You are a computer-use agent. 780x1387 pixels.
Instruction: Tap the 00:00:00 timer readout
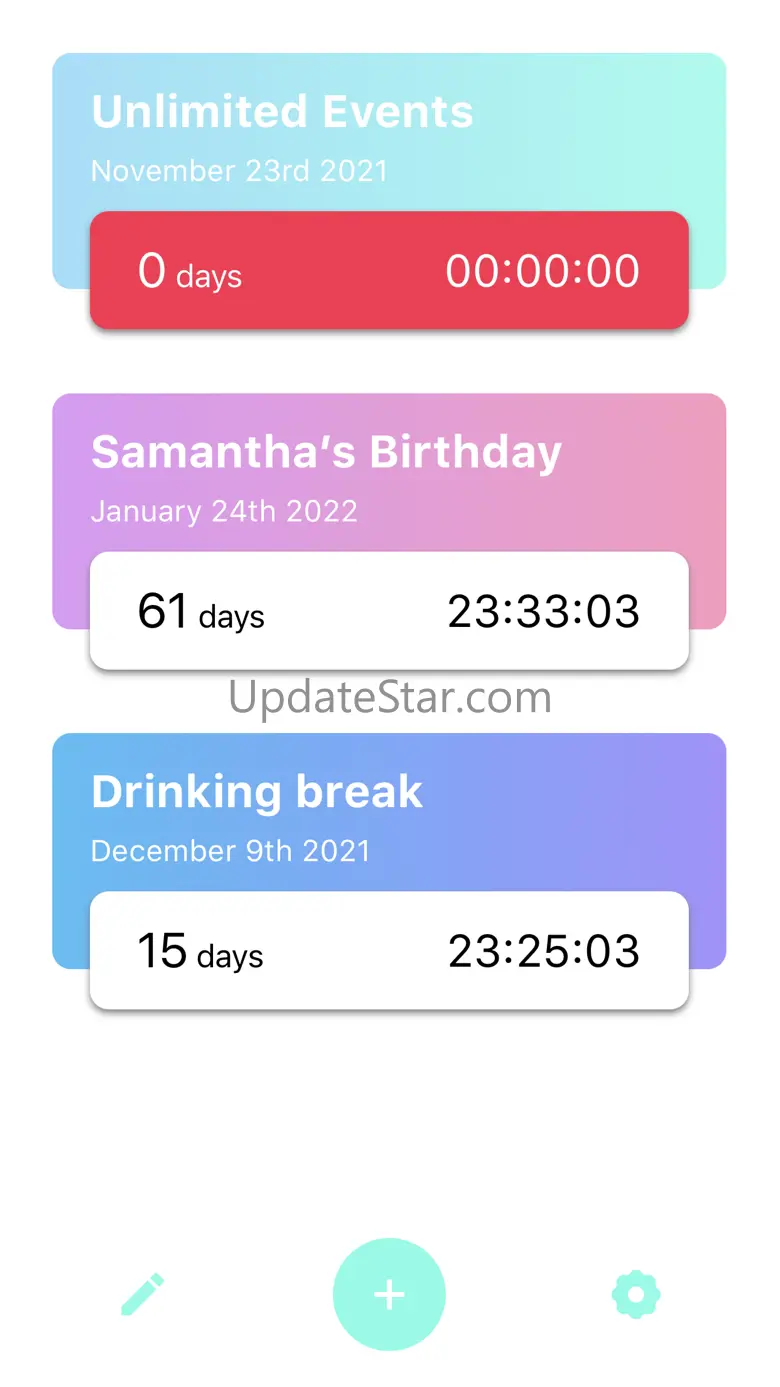[542, 271]
